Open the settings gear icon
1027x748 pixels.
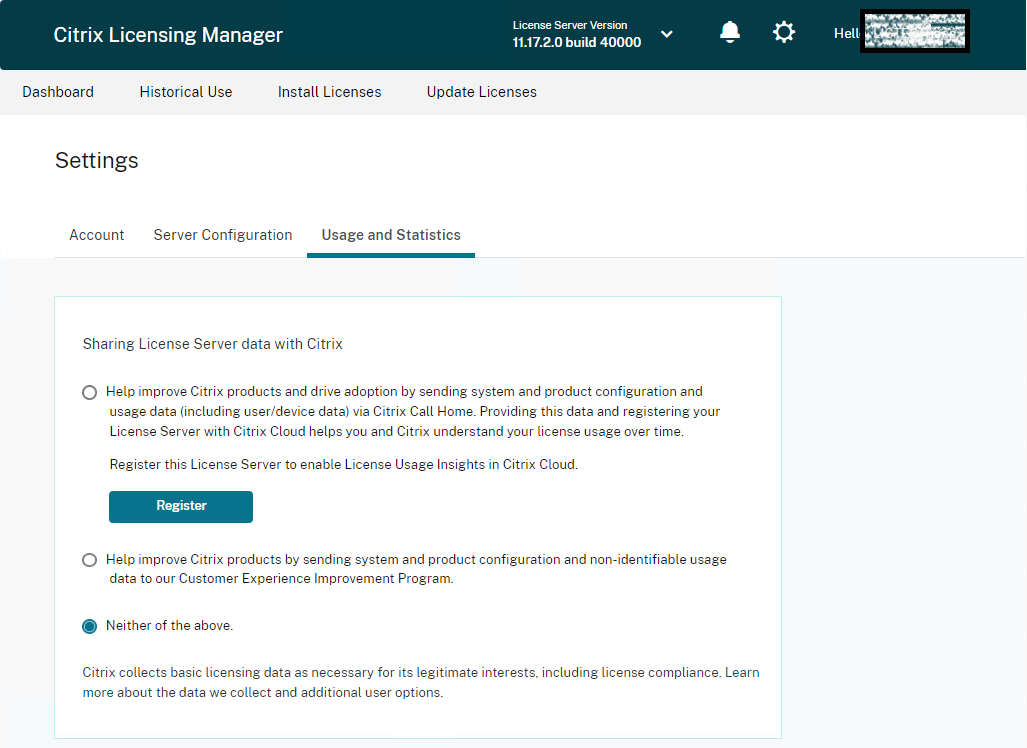tap(784, 33)
